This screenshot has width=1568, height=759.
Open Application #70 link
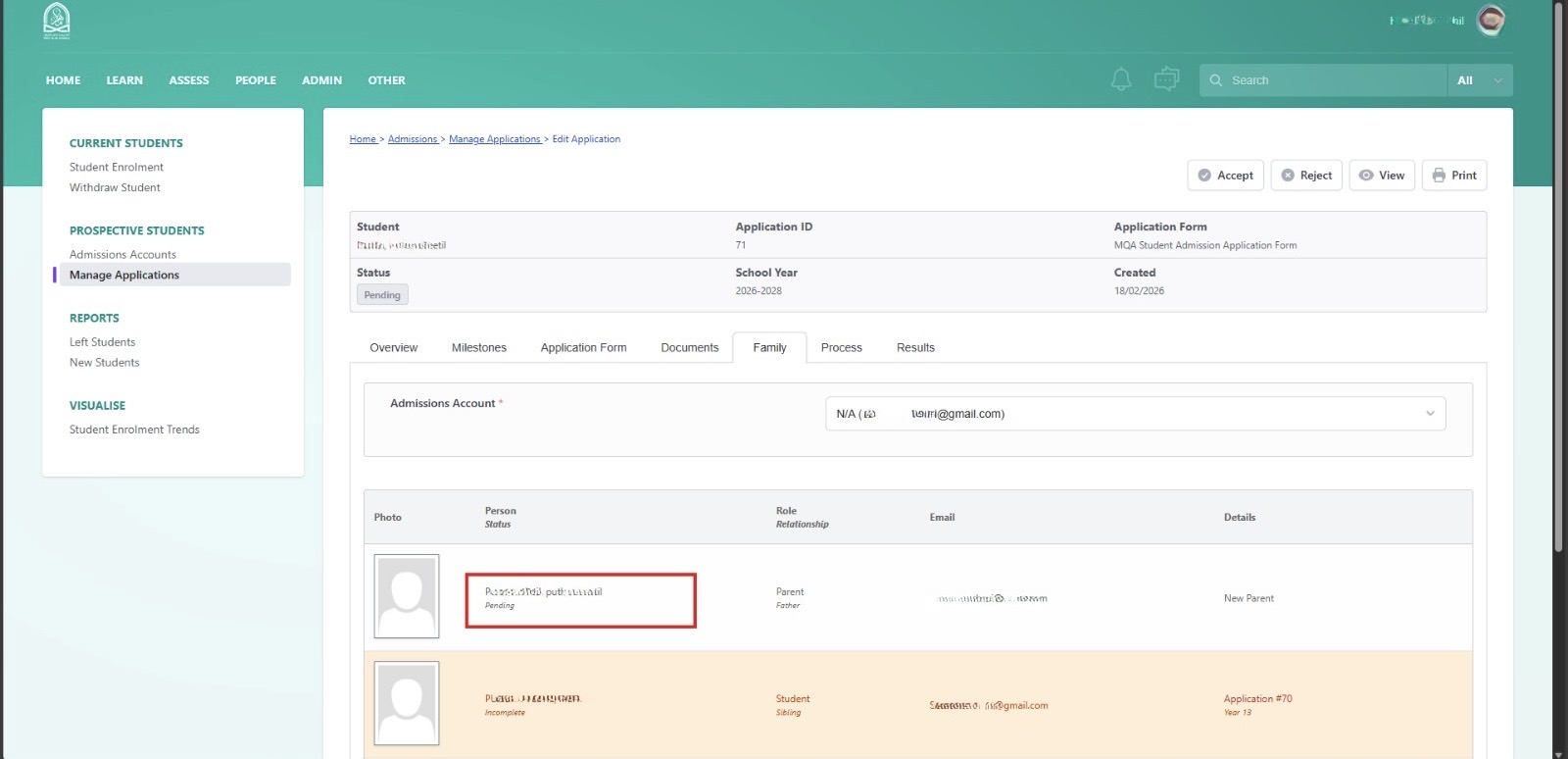click(x=1257, y=699)
